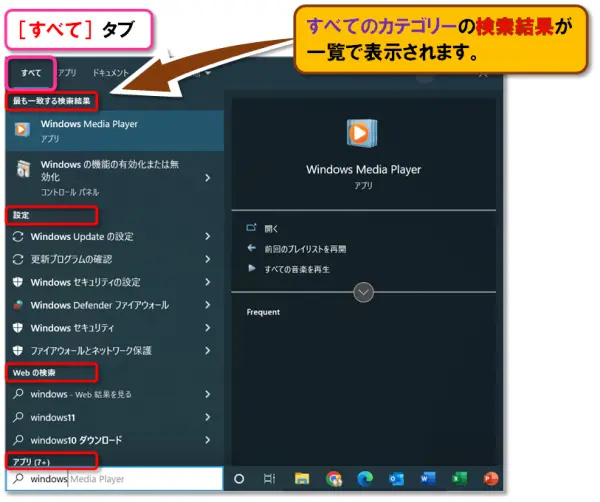Open Windows Media Player best match result
The image size is (600, 502).
click(115, 130)
